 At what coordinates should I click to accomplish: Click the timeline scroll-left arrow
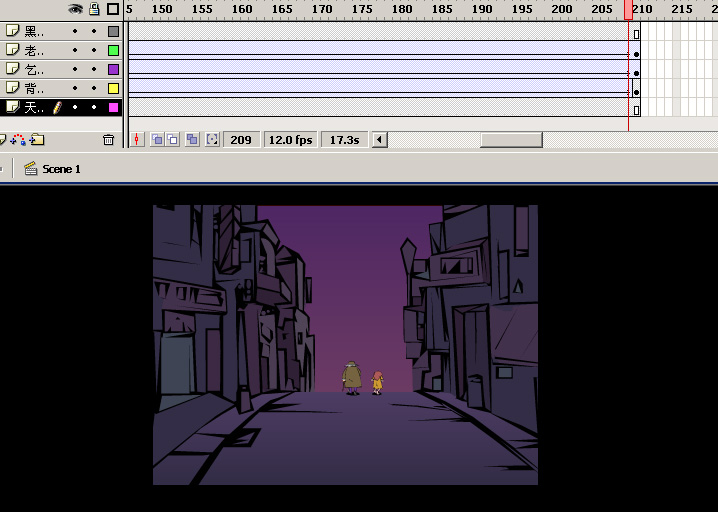(380, 140)
